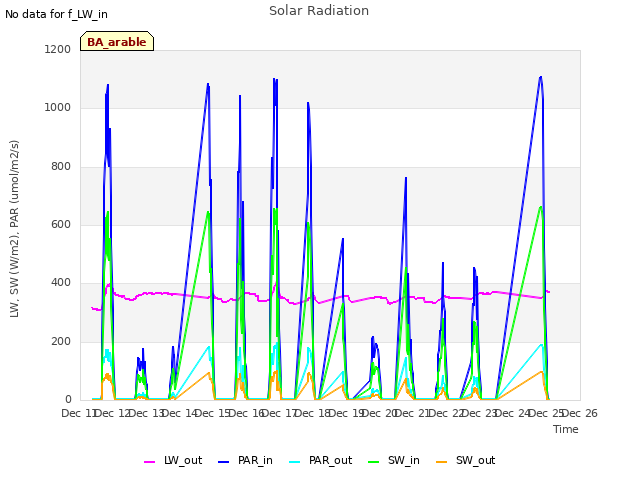The width and height of the screenshot is (640, 480).
Task: Click the 'No data for f_LW_in' message
Action: (x=56, y=14)
